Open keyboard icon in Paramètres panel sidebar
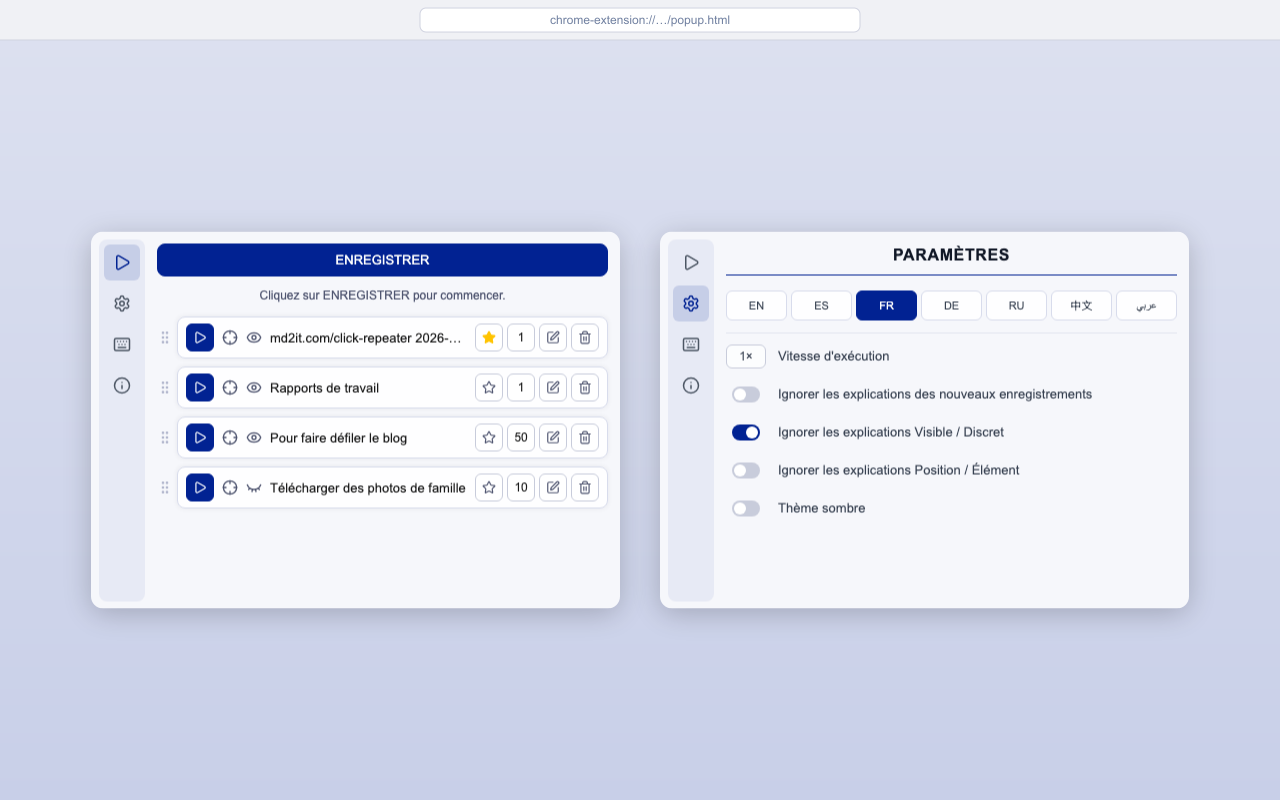The width and height of the screenshot is (1280, 800). click(x=691, y=344)
